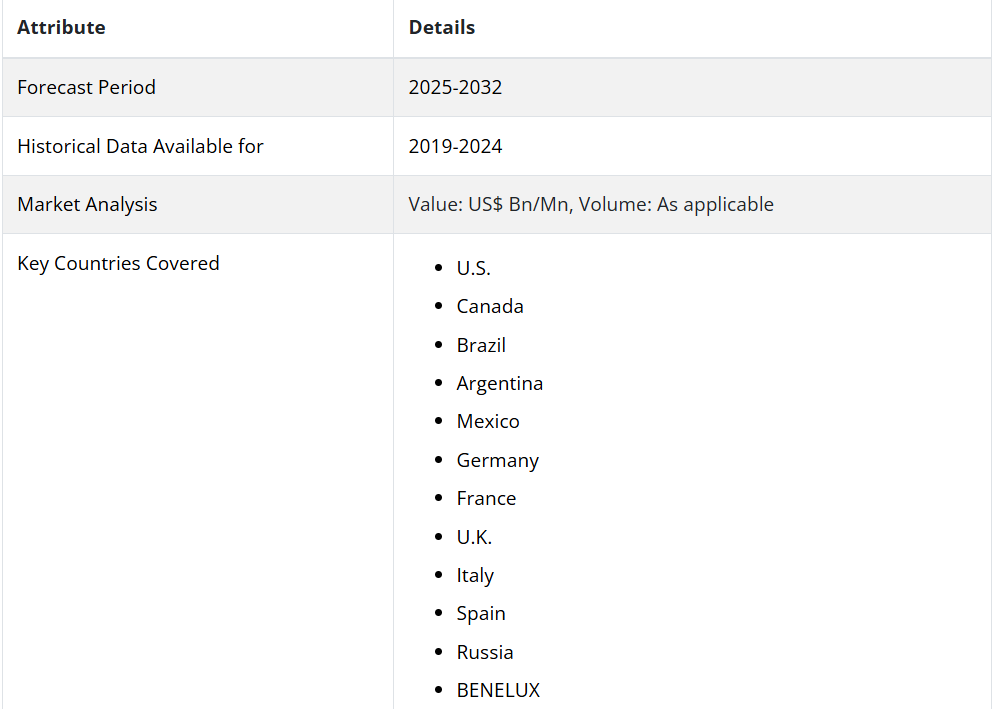Viewport: 993px width, 709px height.
Task: Select Historical Data Available for label
Action: [x=140, y=146]
